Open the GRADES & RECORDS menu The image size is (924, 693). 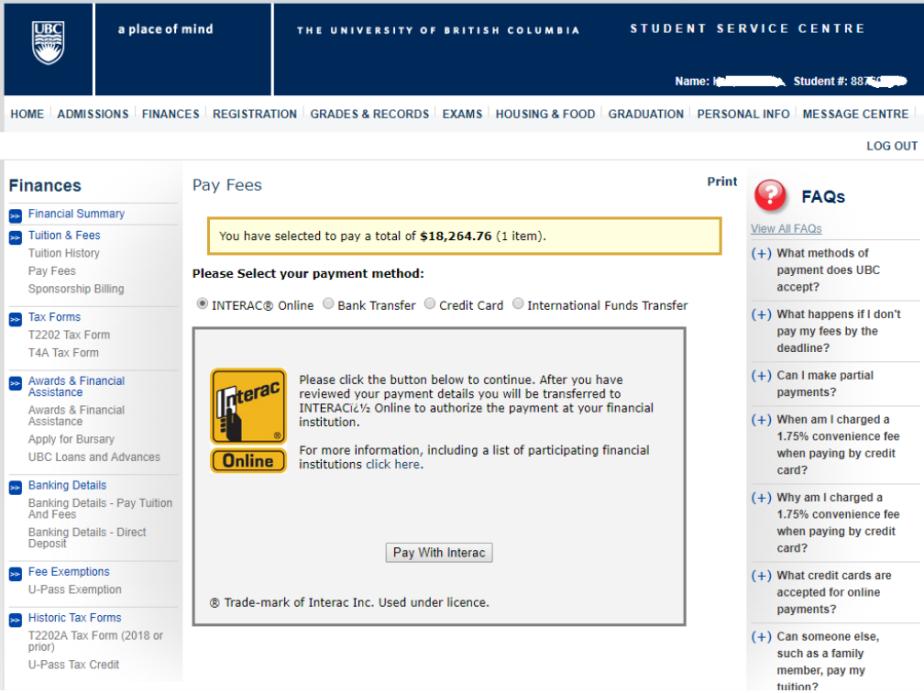[x=369, y=114]
